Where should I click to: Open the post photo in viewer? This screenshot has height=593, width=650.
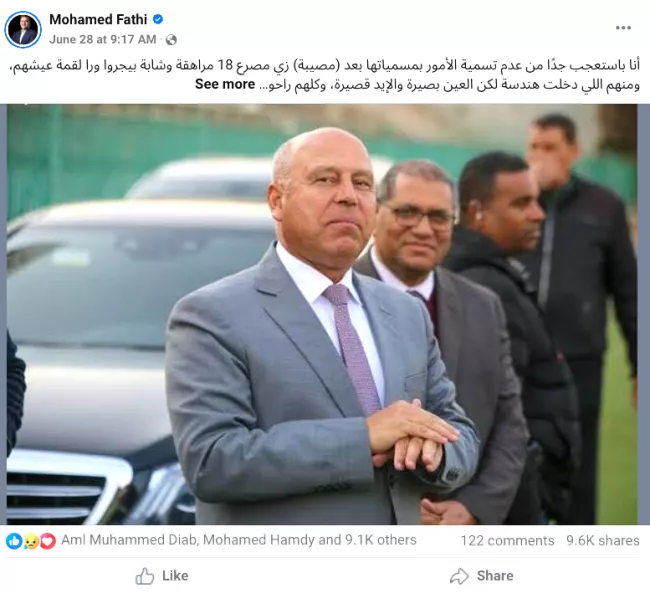pyautogui.click(x=322, y=314)
